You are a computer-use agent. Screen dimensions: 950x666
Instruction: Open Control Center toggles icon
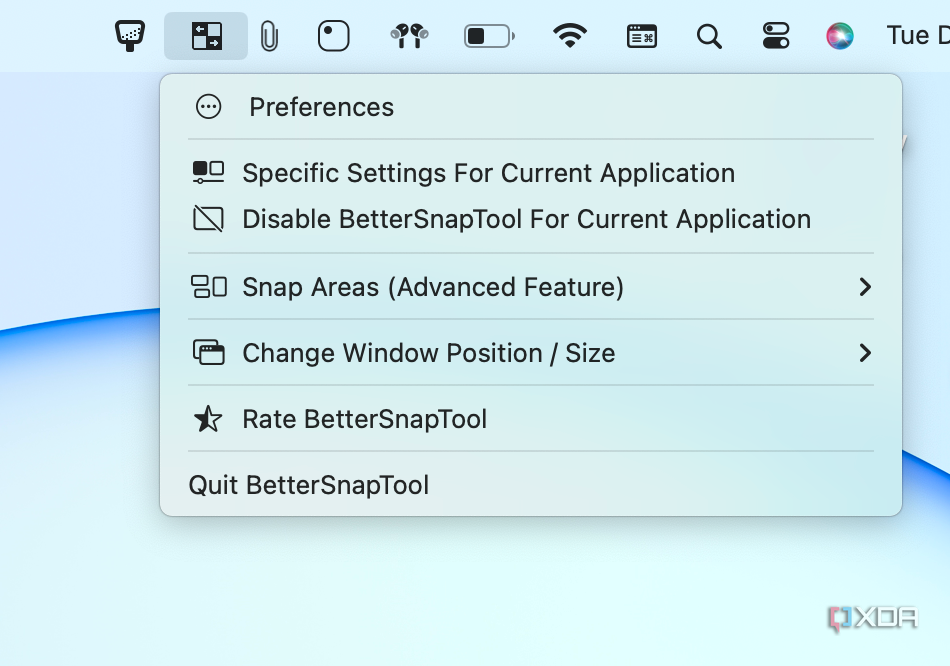pyautogui.click(x=776, y=36)
